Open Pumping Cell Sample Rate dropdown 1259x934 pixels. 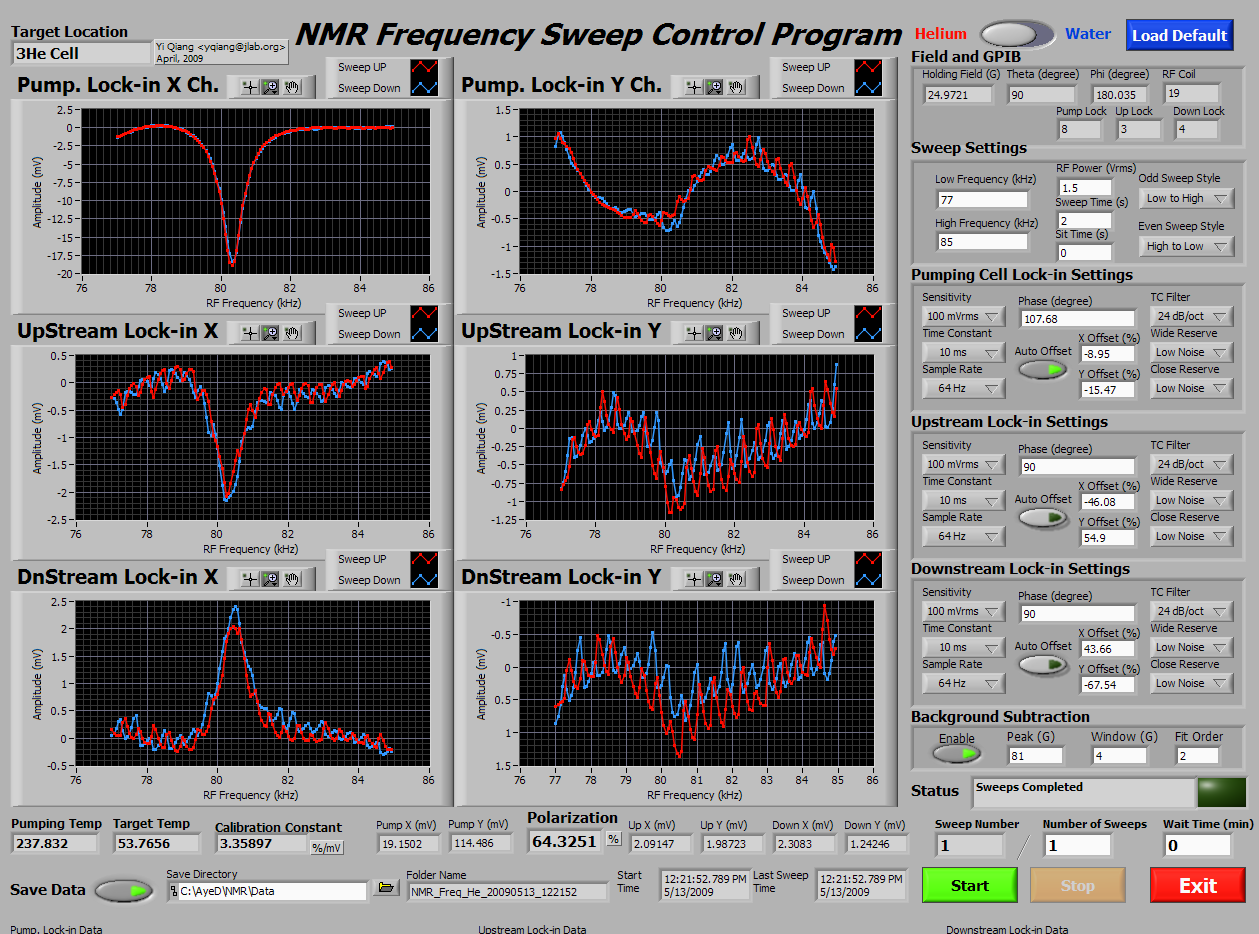click(963, 388)
